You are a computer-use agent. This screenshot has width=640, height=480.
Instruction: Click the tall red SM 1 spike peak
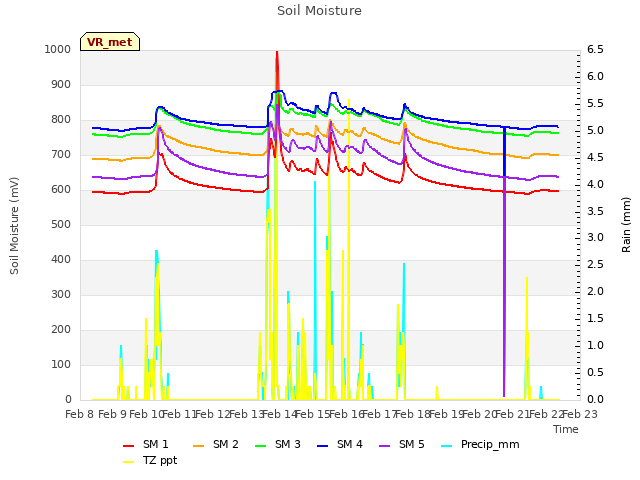pos(277,53)
